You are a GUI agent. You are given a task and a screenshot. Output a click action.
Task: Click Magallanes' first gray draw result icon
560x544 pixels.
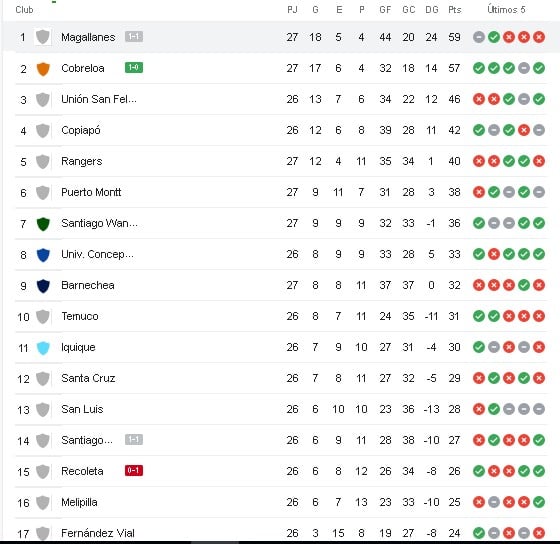[479, 37]
